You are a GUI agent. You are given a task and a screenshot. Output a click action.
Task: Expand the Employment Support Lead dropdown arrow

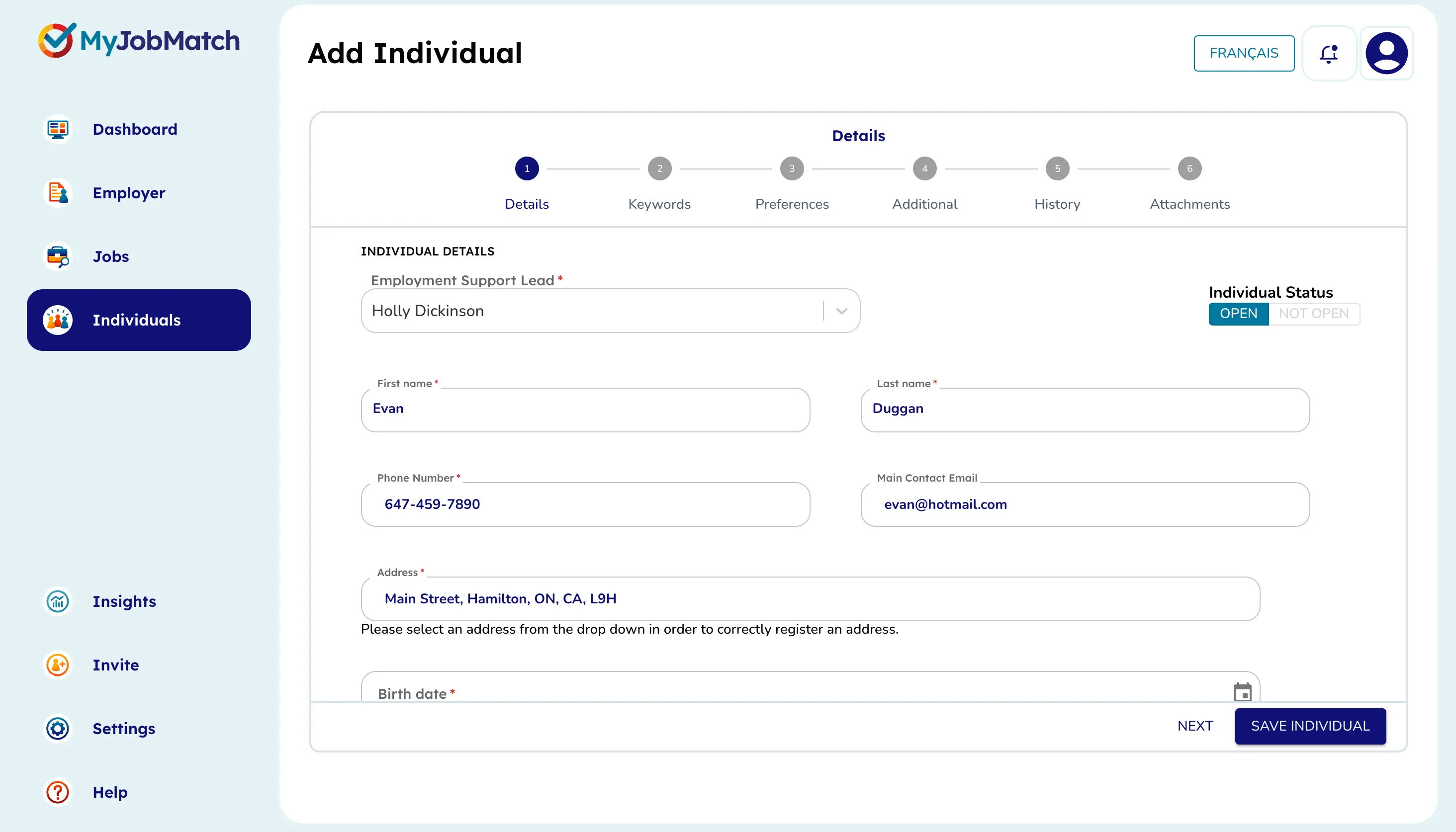coord(841,311)
